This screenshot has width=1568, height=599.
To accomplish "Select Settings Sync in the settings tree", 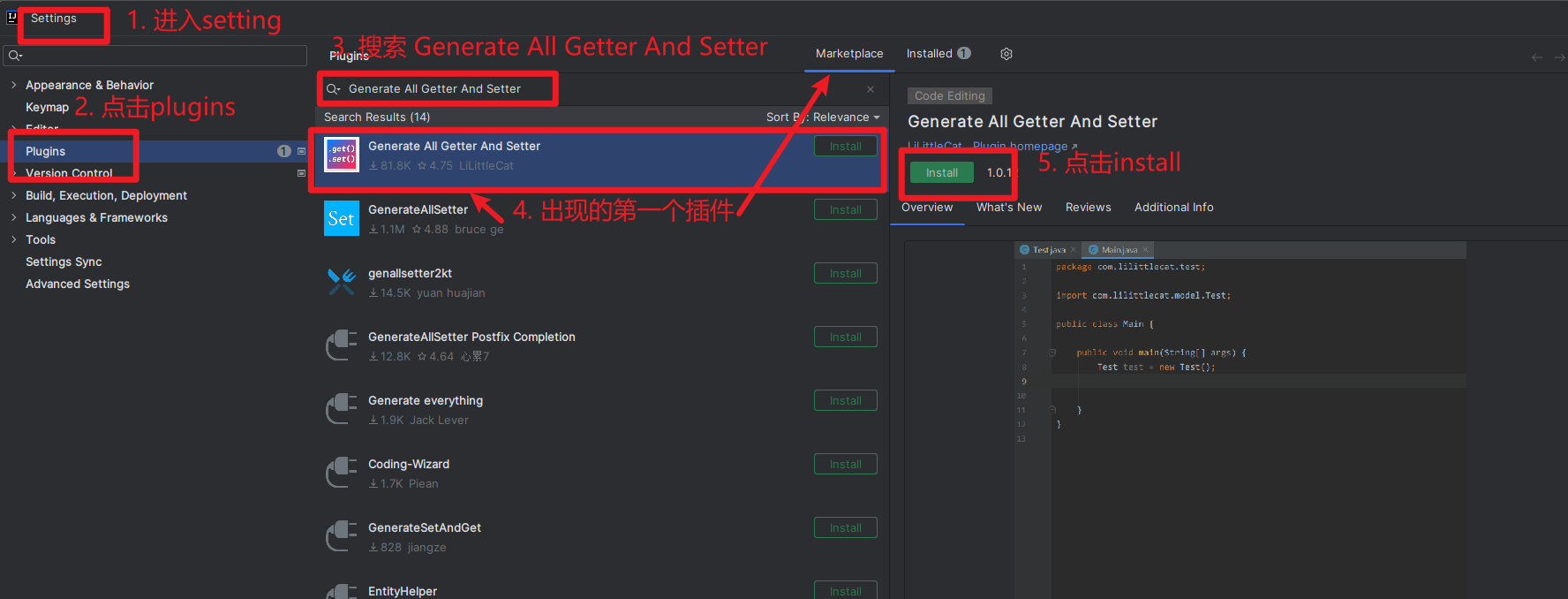I will tap(64, 262).
